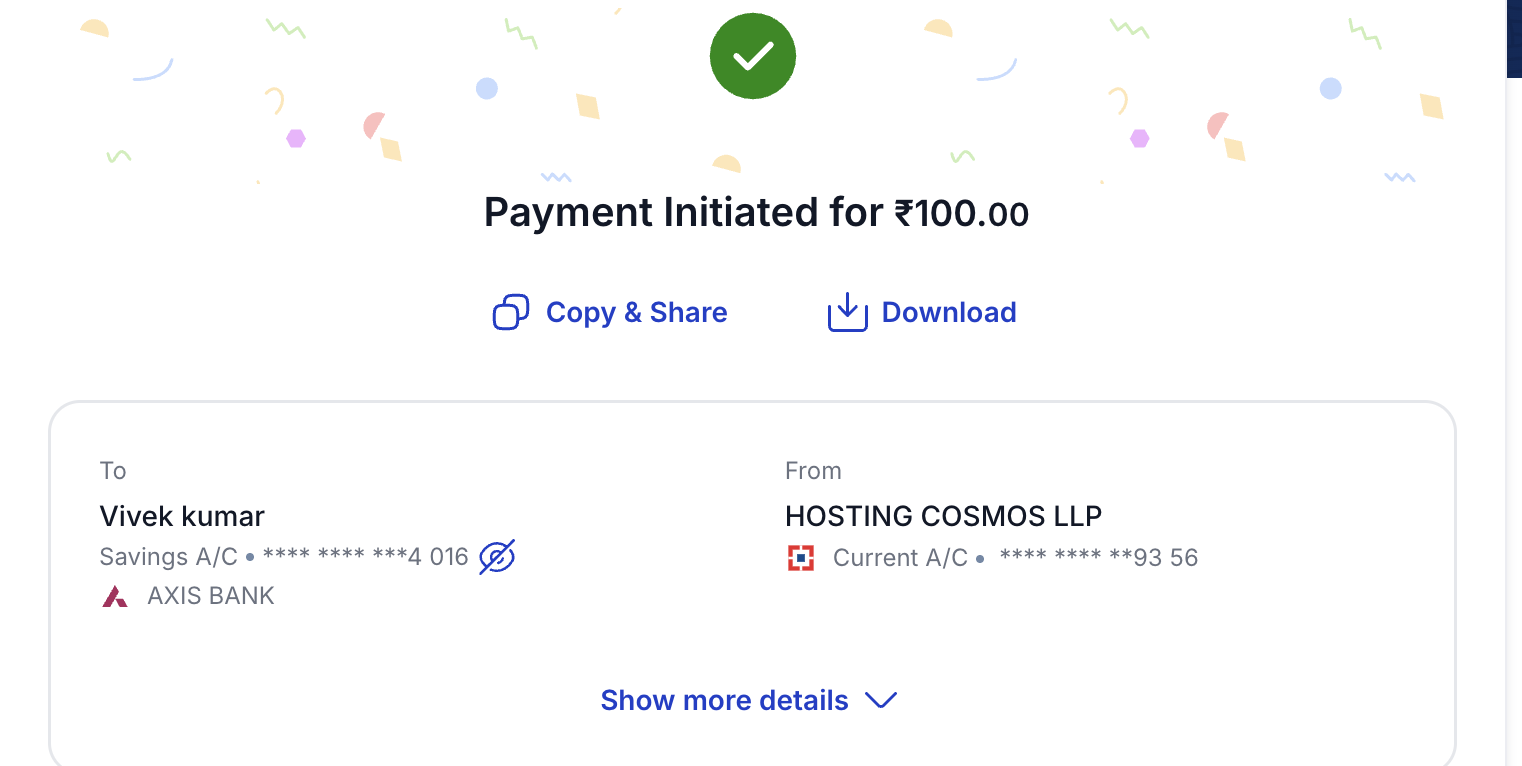Click the Payment Initiated heading
Image resolution: width=1522 pixels, height=766 pixels.
tap(683, 213)
